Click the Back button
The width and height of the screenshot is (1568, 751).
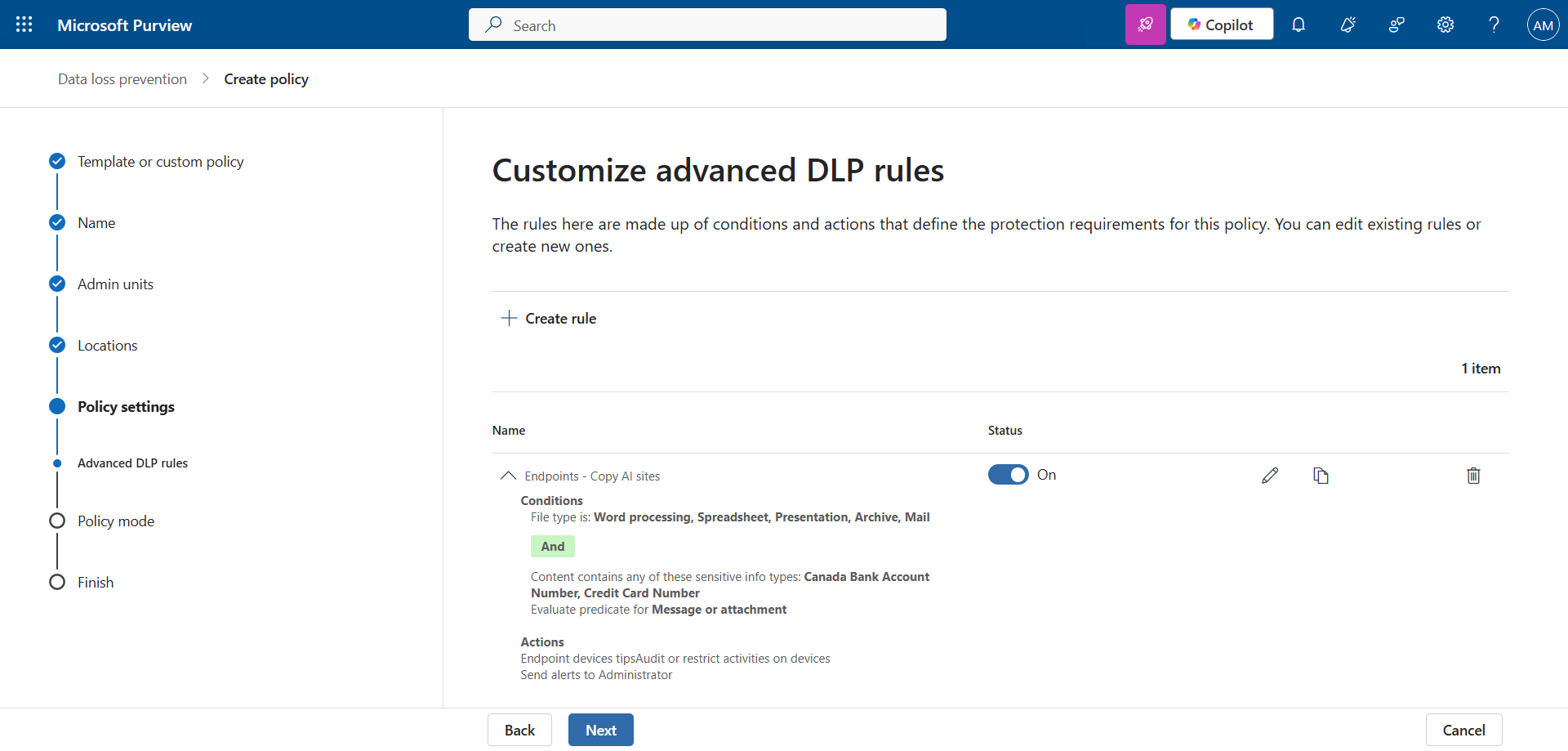519,730
